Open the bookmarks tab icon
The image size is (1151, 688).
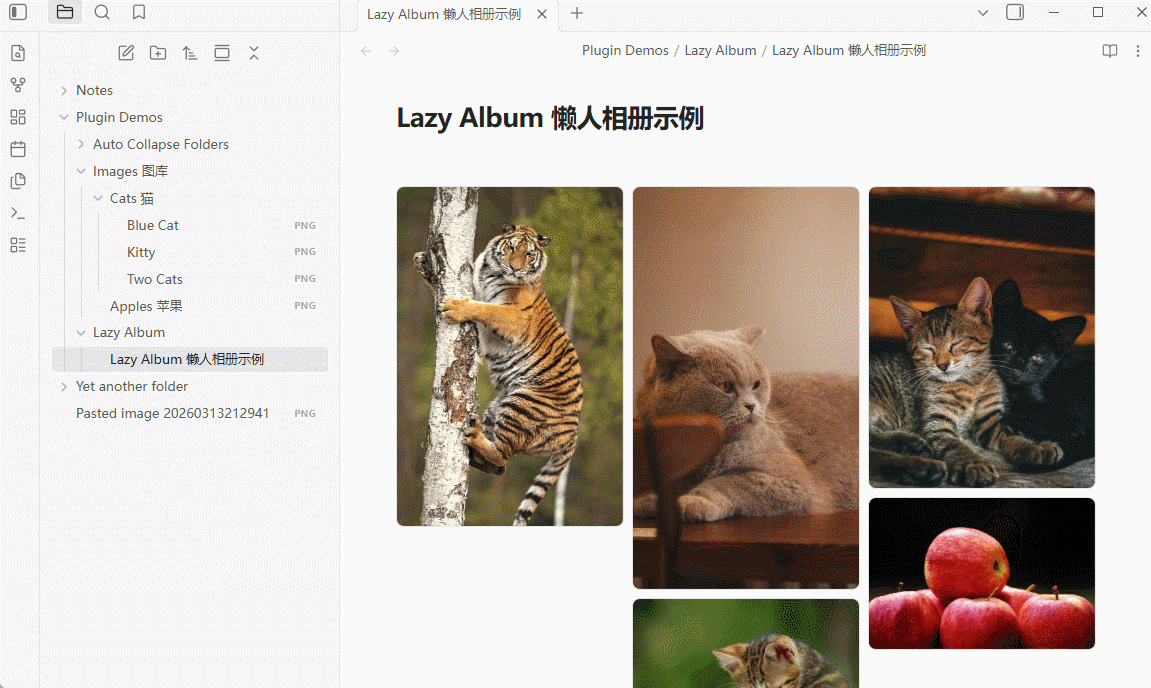click(139, 12)
